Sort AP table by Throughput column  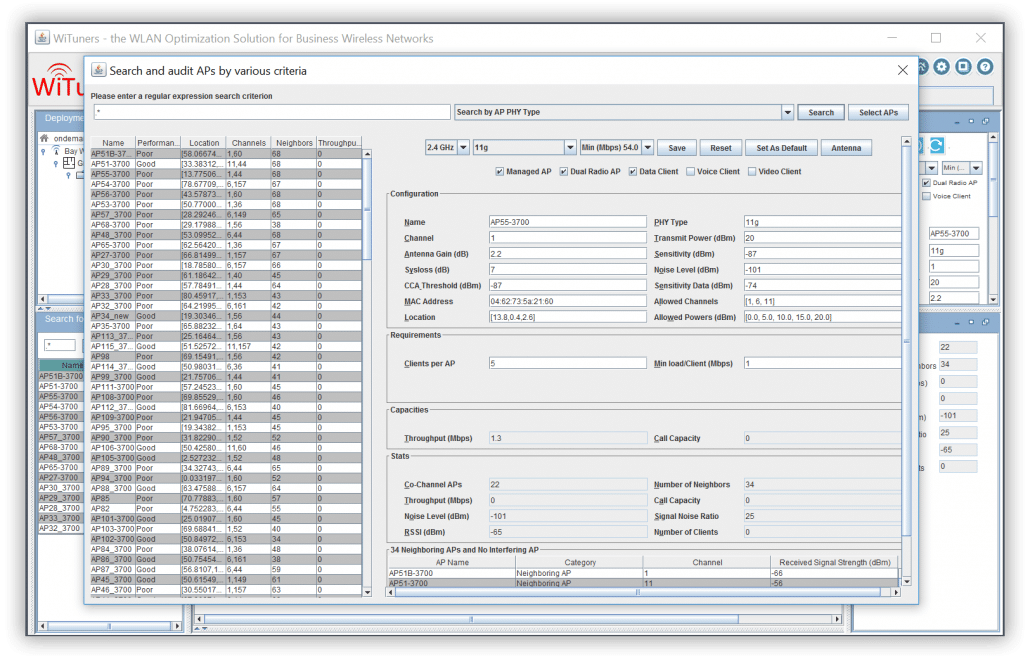pos(339,143)
